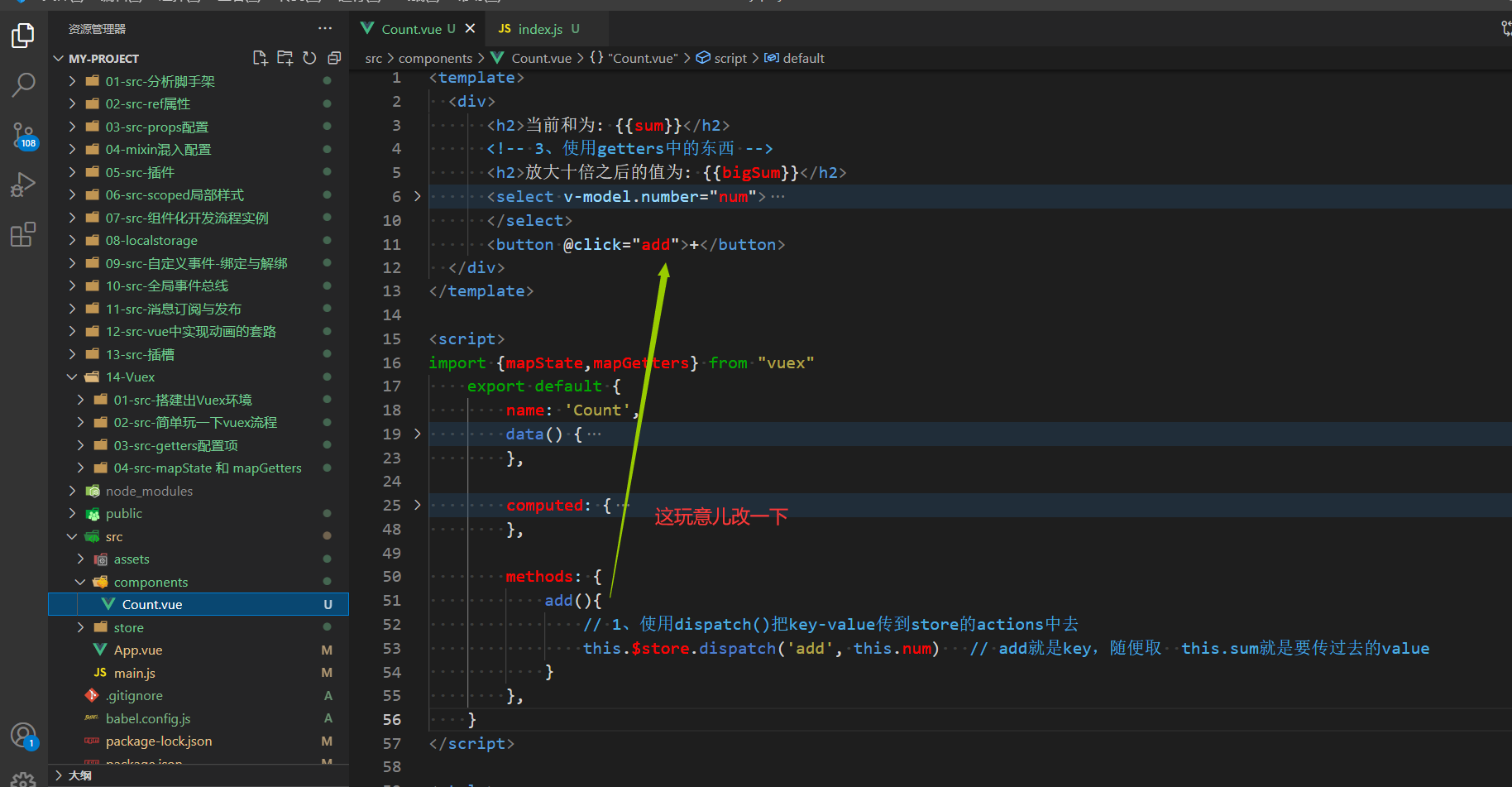
Task: Expand the store folder
Action: tap(80, 627)
